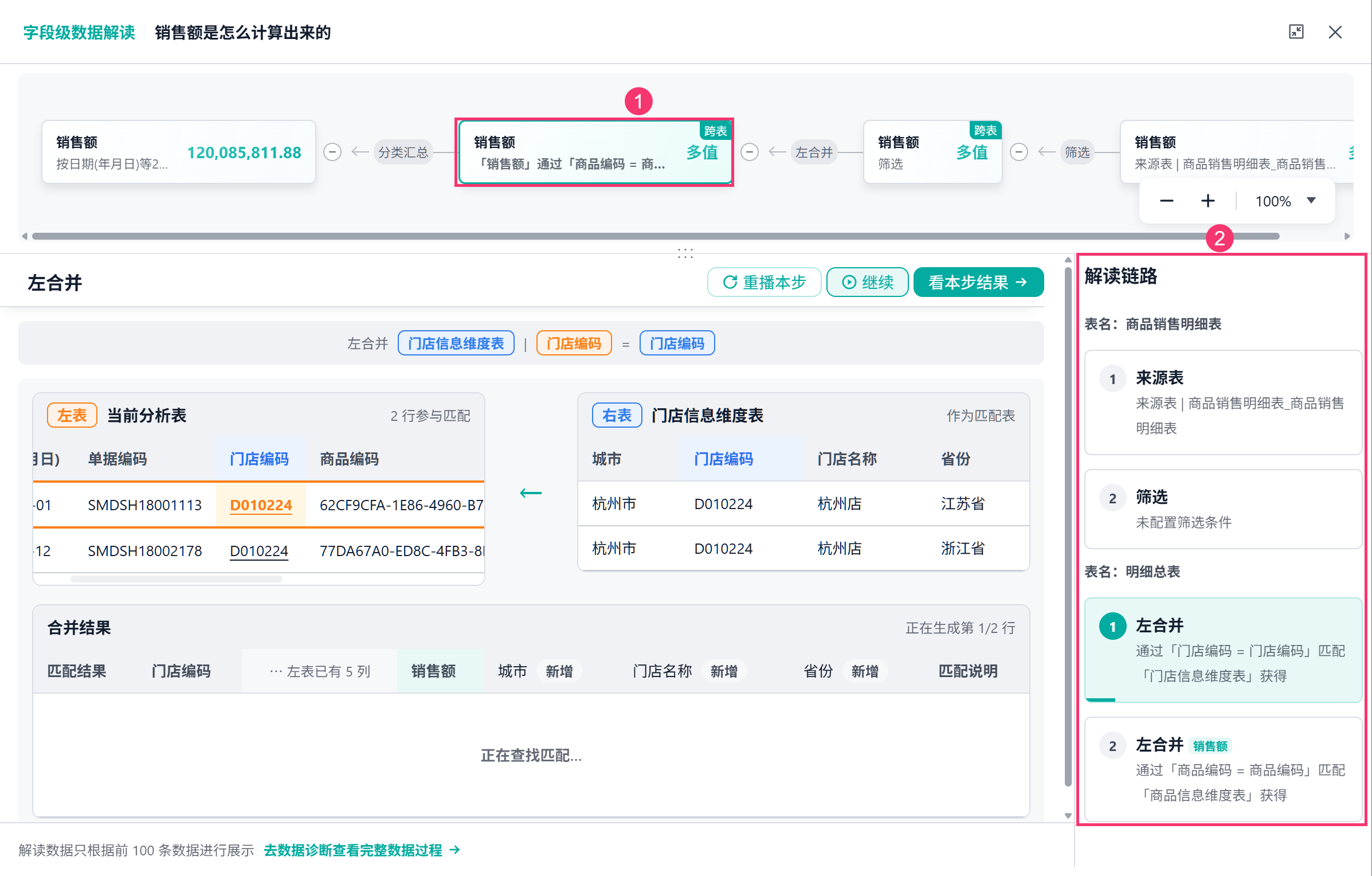Click the vertical scrollbar of the step panel

tap(1068, 527)
